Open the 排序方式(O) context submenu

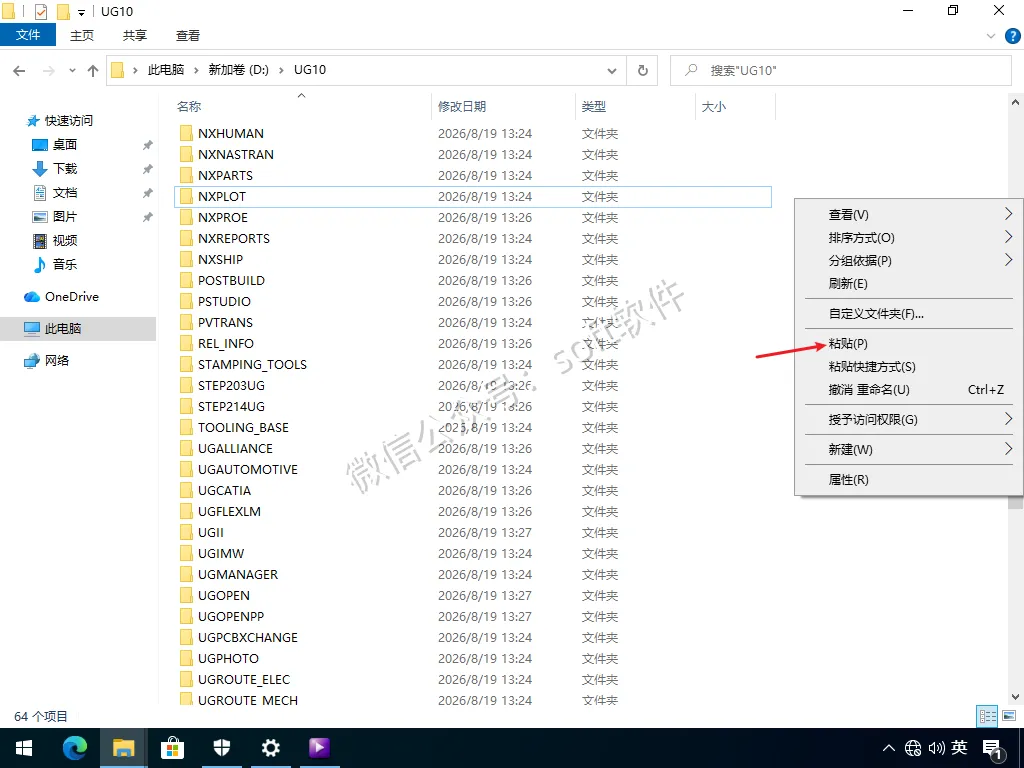click(908, 237)
